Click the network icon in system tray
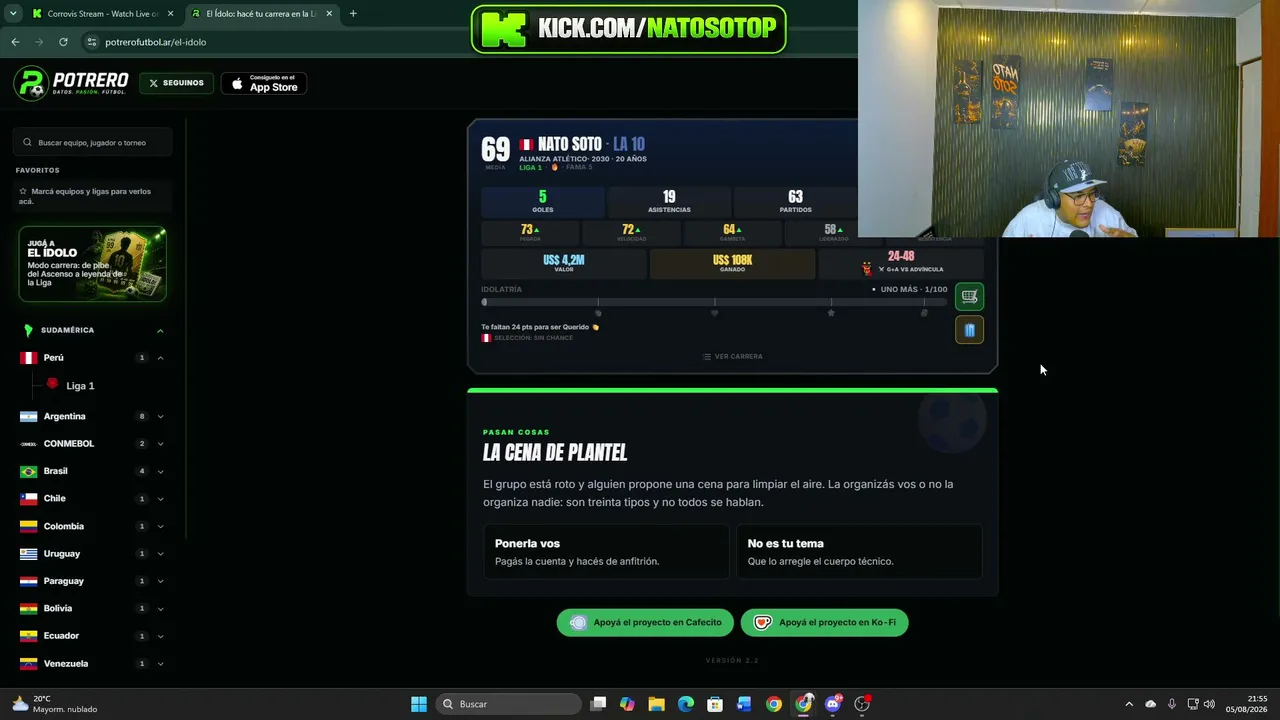 coord(1193,704)
